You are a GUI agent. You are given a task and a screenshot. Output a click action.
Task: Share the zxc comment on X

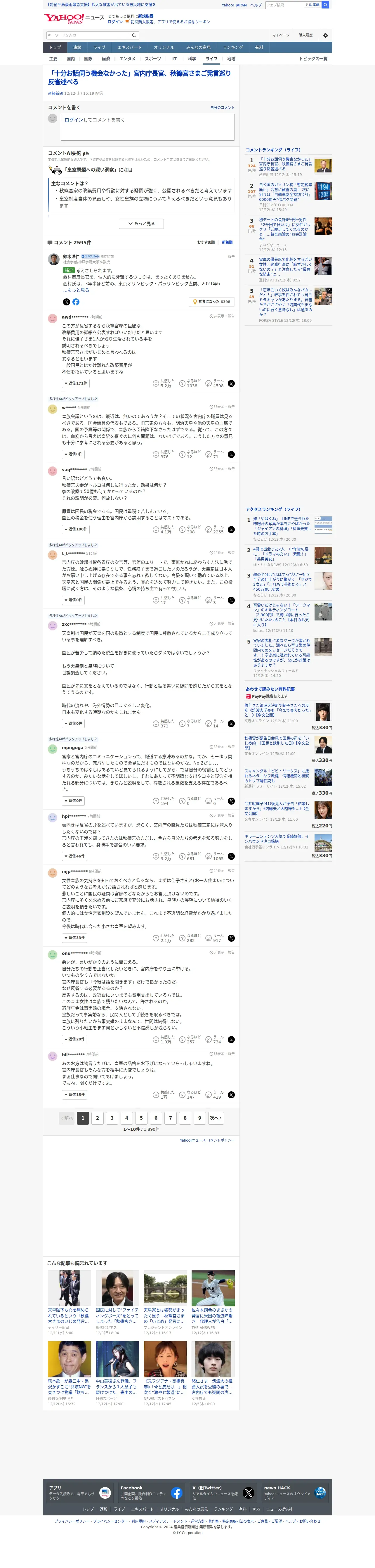[231, 724]
